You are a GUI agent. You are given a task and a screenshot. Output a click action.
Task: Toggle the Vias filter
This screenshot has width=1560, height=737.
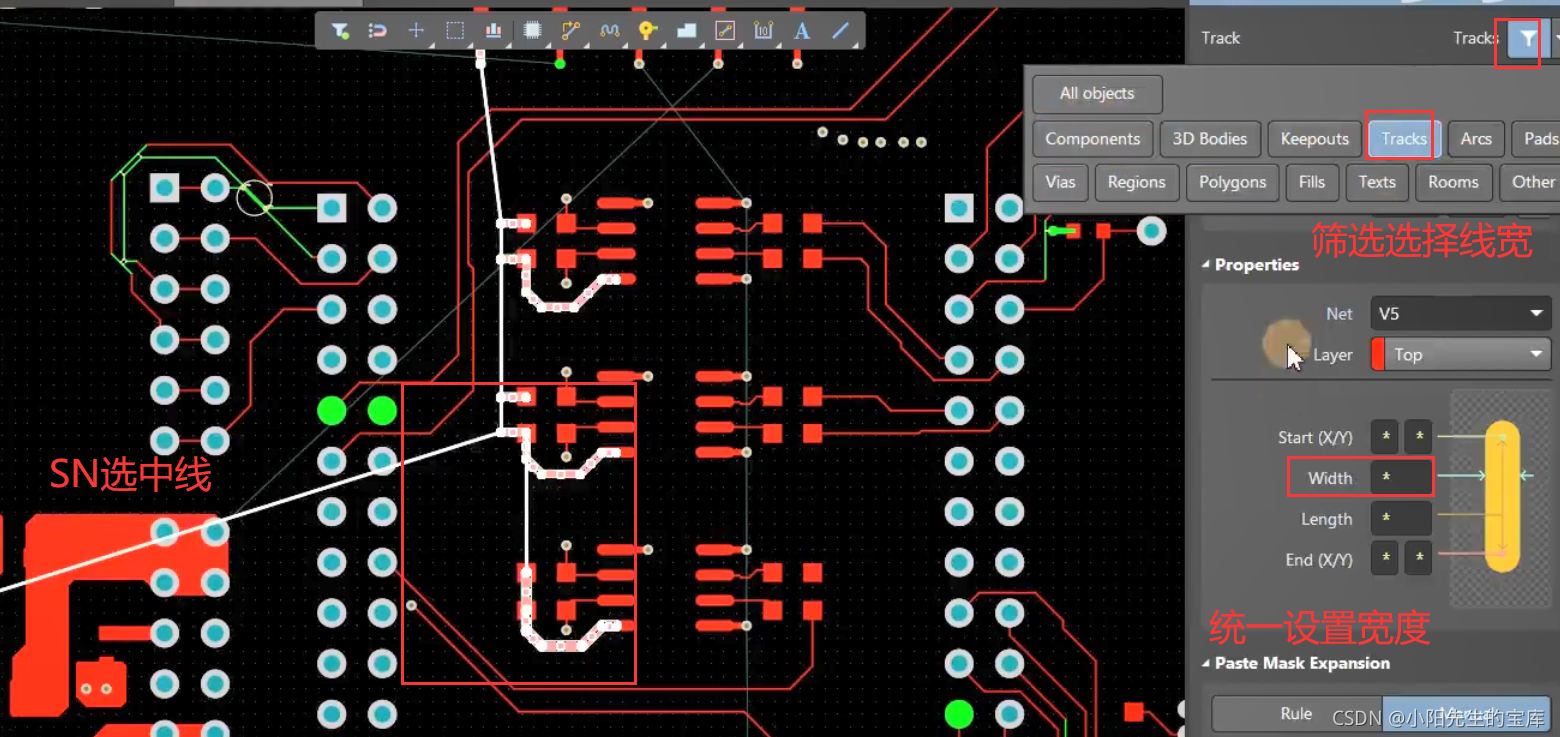click(1060, 182)
